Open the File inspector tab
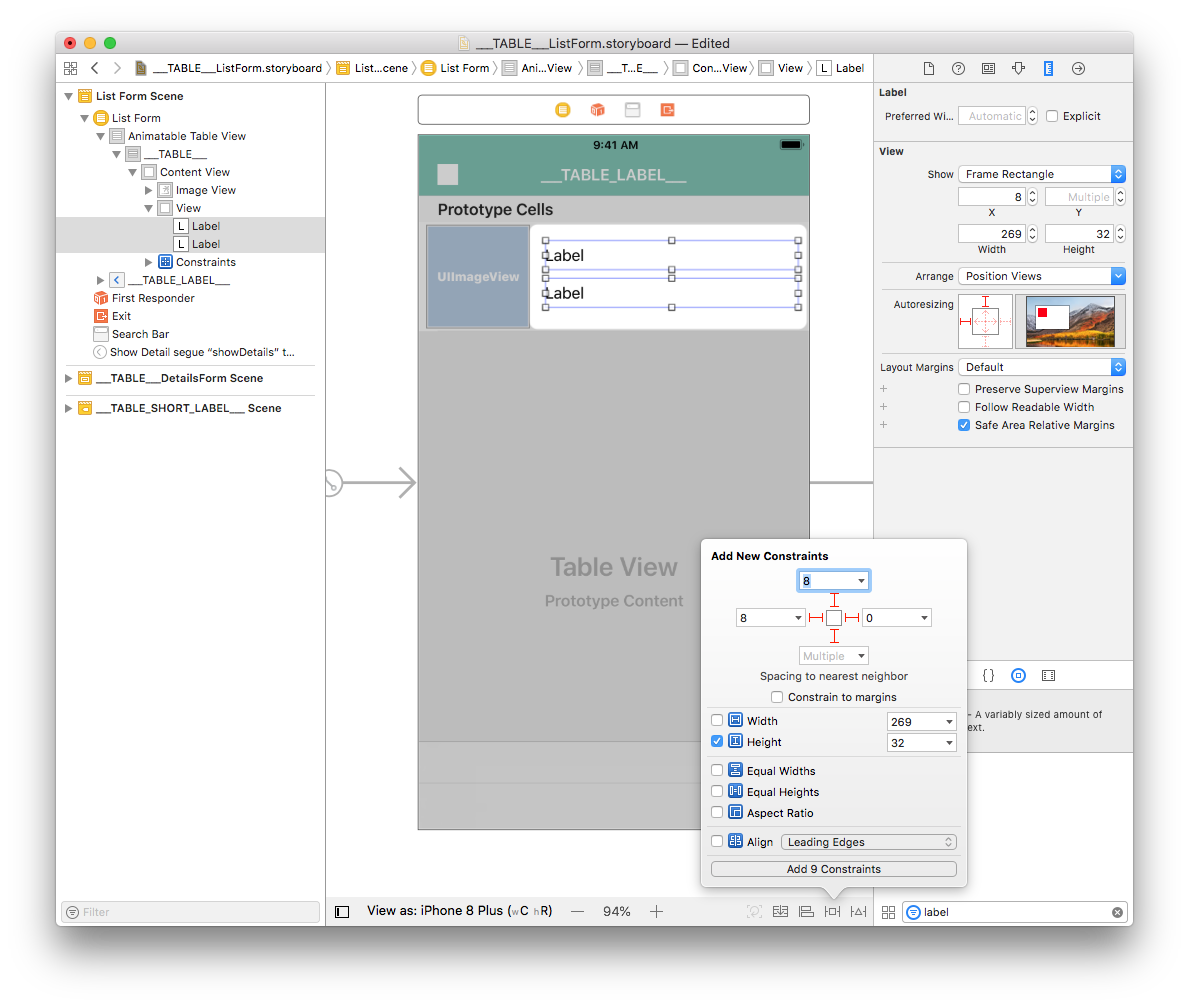 tap(929, 68)
